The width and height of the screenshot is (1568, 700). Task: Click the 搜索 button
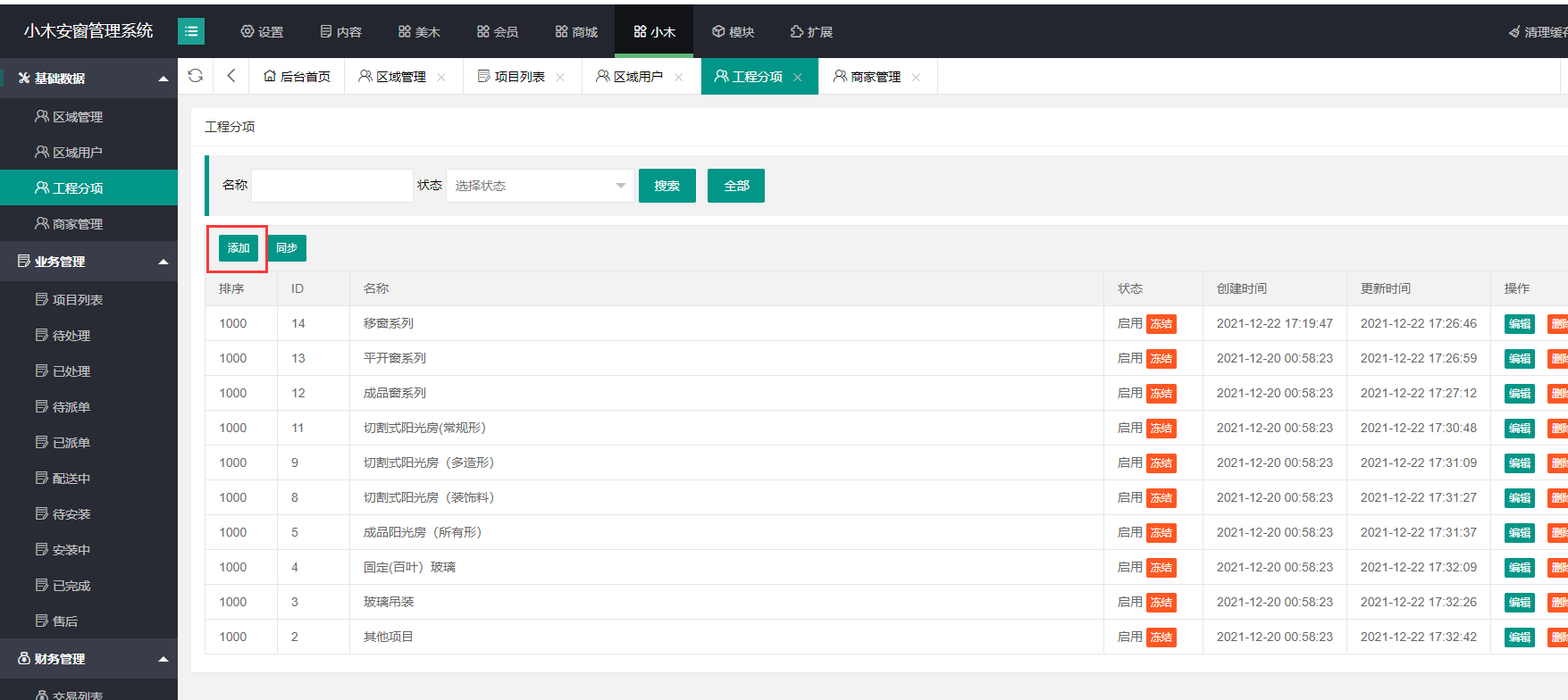coord(667,186)
